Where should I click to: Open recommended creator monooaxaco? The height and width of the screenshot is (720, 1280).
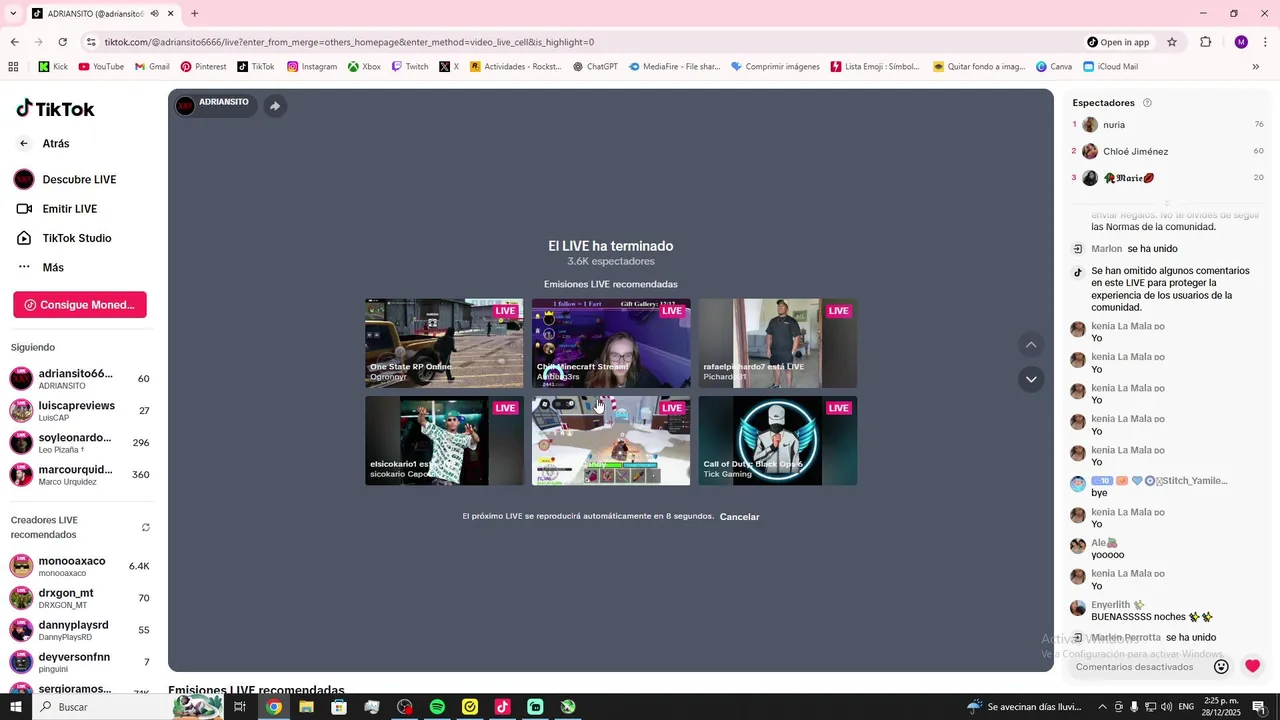(80, 566)
